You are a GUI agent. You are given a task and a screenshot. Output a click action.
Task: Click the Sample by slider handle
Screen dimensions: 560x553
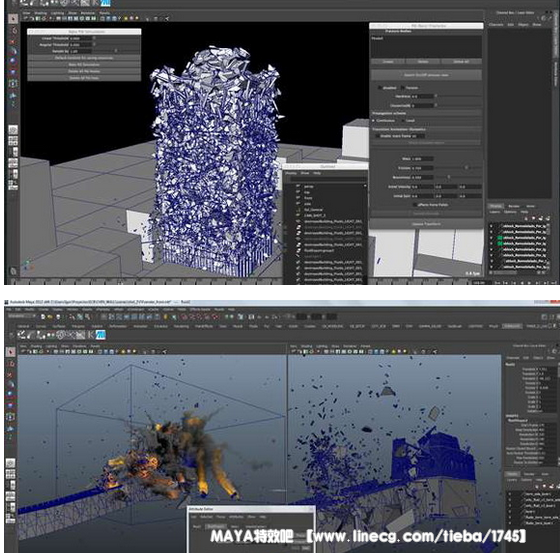pyautogui.click(x=115, y=51)
